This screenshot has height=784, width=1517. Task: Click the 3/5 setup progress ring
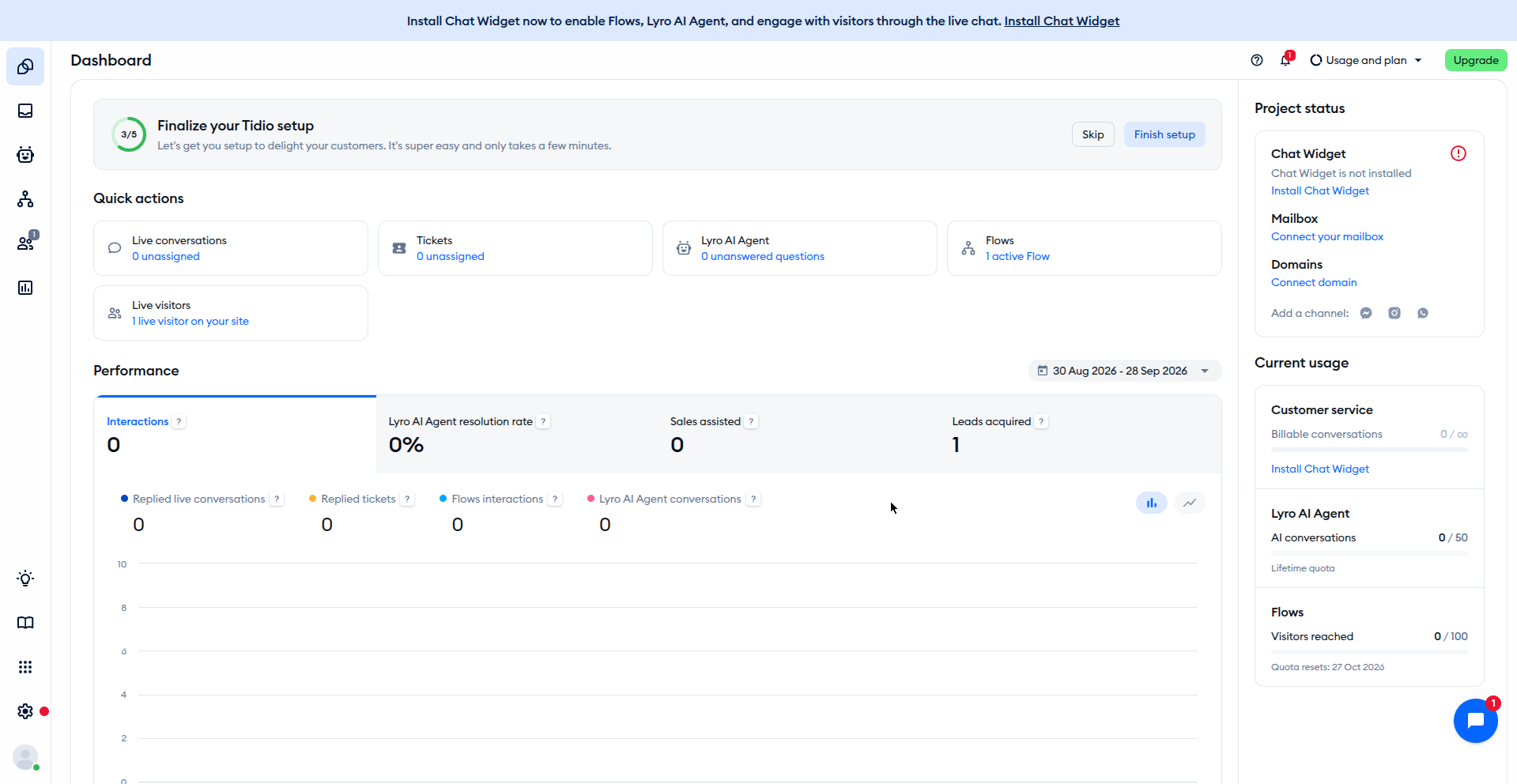click(x=129, y=134)
